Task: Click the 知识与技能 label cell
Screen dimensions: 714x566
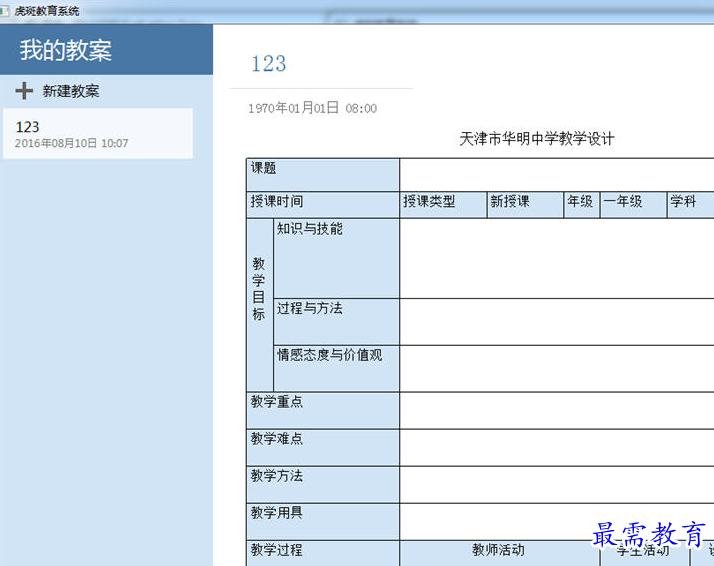Action: tap(337, 259)
